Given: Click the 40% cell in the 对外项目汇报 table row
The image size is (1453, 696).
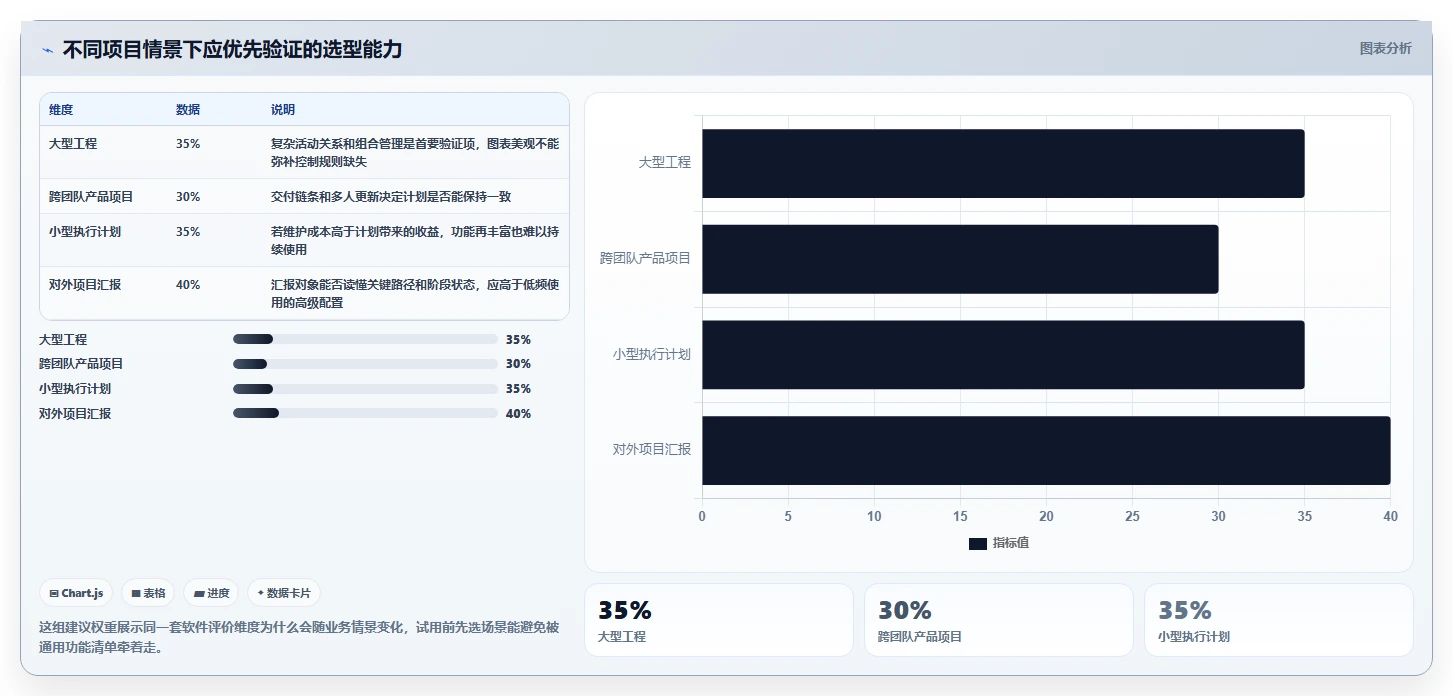Looking at the screenshot, I should (188, 285).
